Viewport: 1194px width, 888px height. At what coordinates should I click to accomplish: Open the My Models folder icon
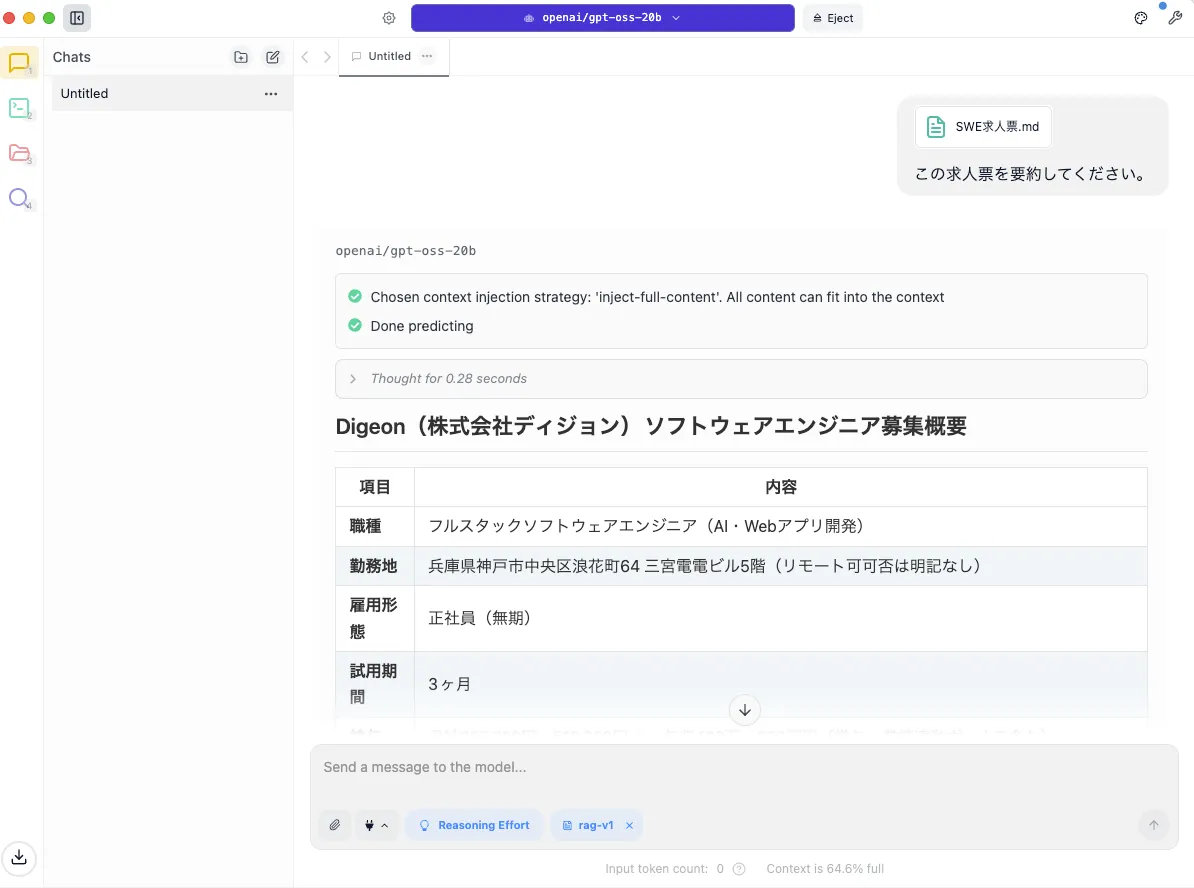pyautogui.click(x=19, y=153)
